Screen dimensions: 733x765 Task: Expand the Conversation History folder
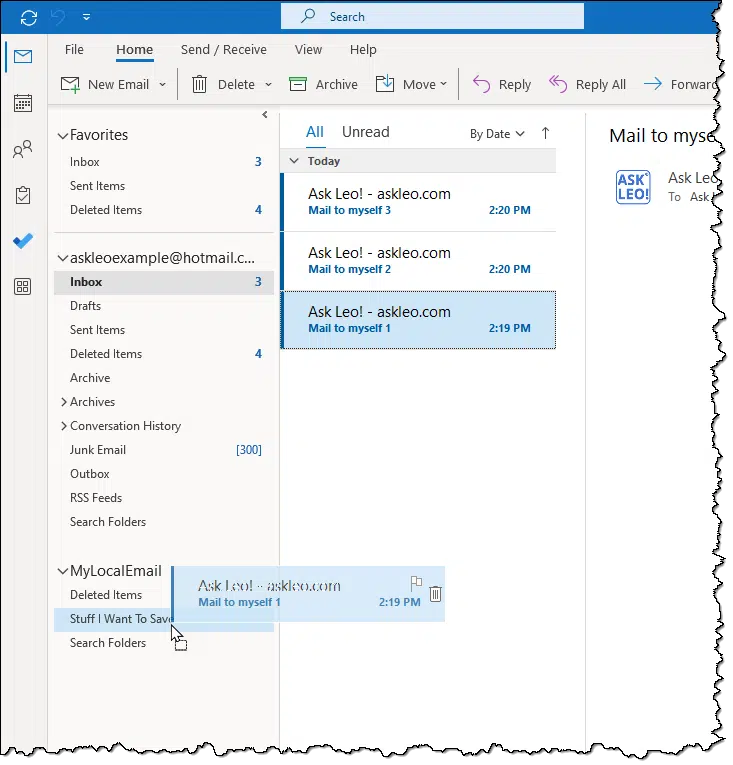pyautogui.click(x=63, y=426)
